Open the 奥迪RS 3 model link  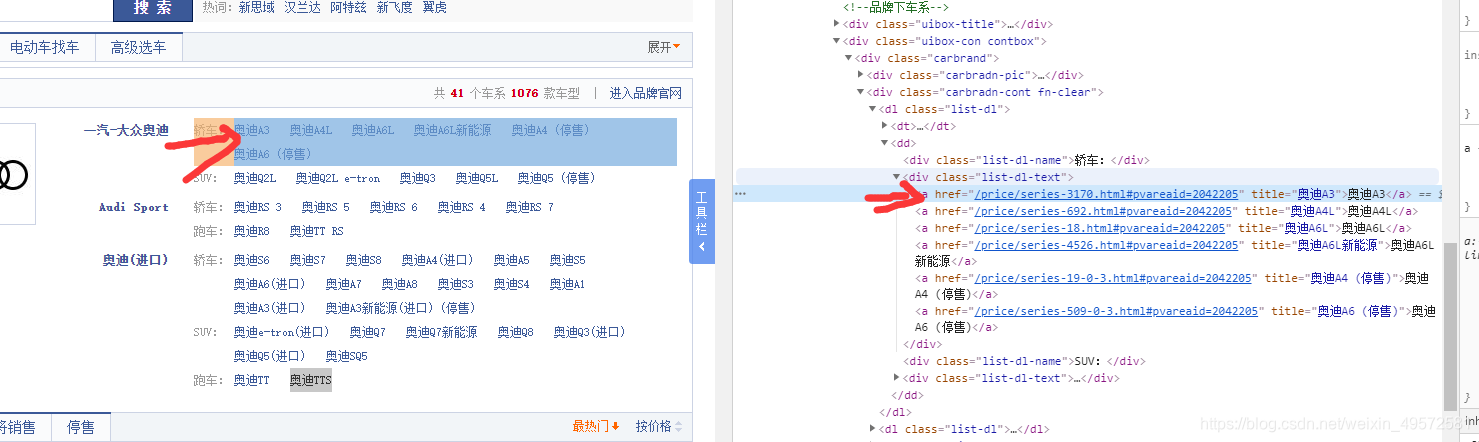click(258, 207)
